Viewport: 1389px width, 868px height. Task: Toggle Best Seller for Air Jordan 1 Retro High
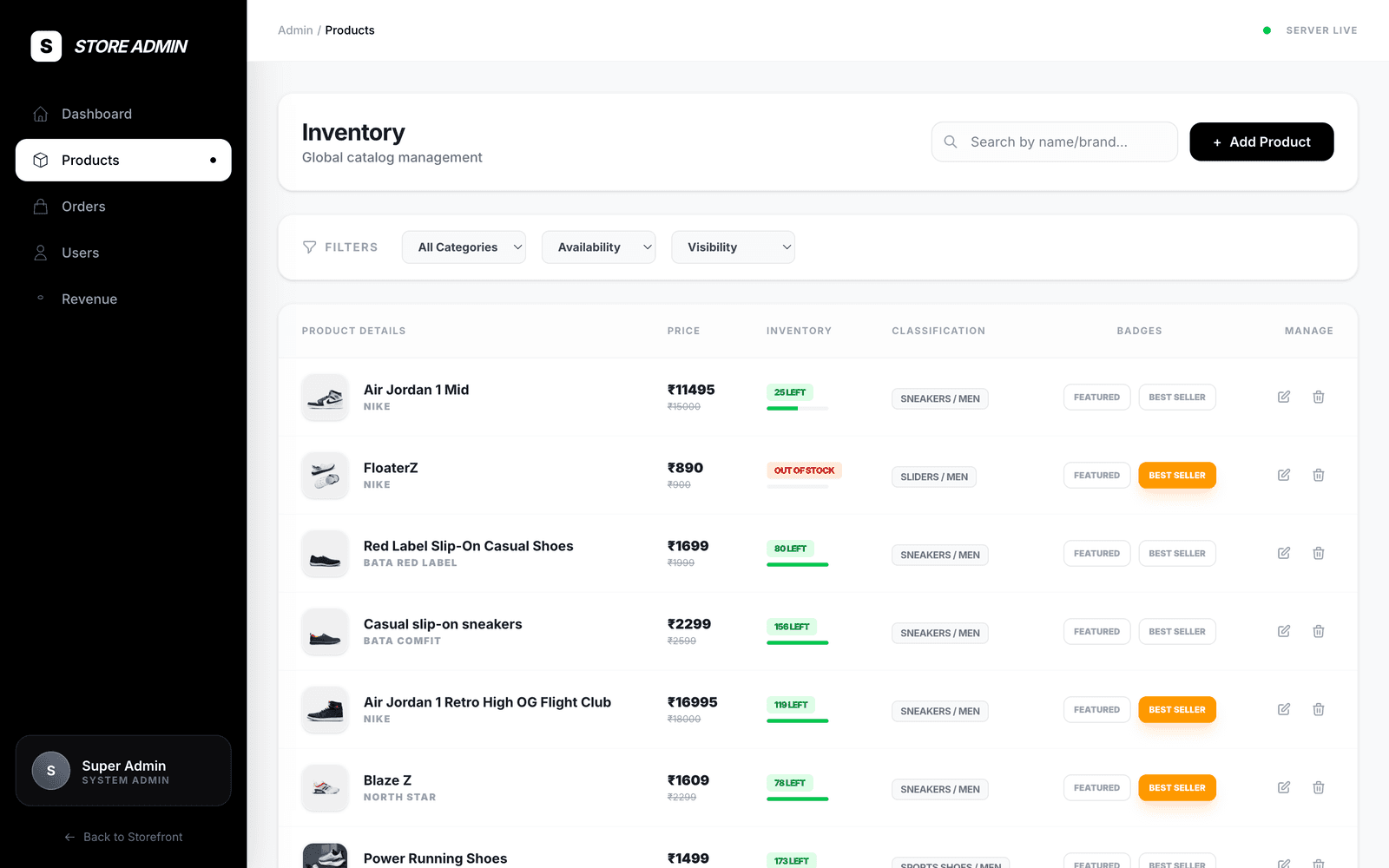(x=1177, y=710)
